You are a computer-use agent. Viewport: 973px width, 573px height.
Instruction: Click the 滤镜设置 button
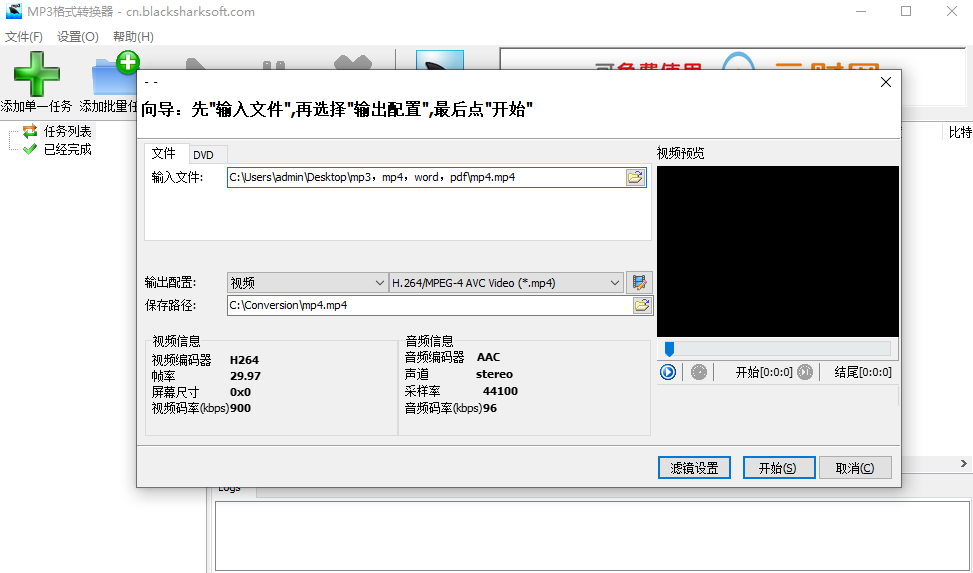(694, 468)
